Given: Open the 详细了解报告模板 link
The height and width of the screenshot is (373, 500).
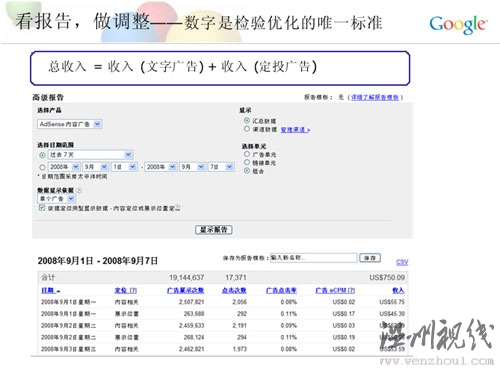Looking at the screenshot, I should click(x=375, y=97).
